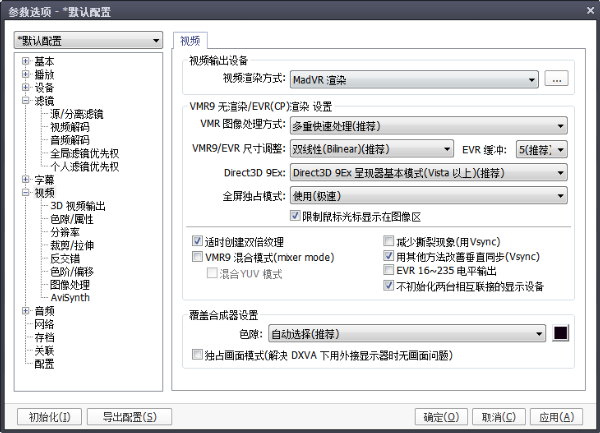Expand the 音频 tree node

25,311
